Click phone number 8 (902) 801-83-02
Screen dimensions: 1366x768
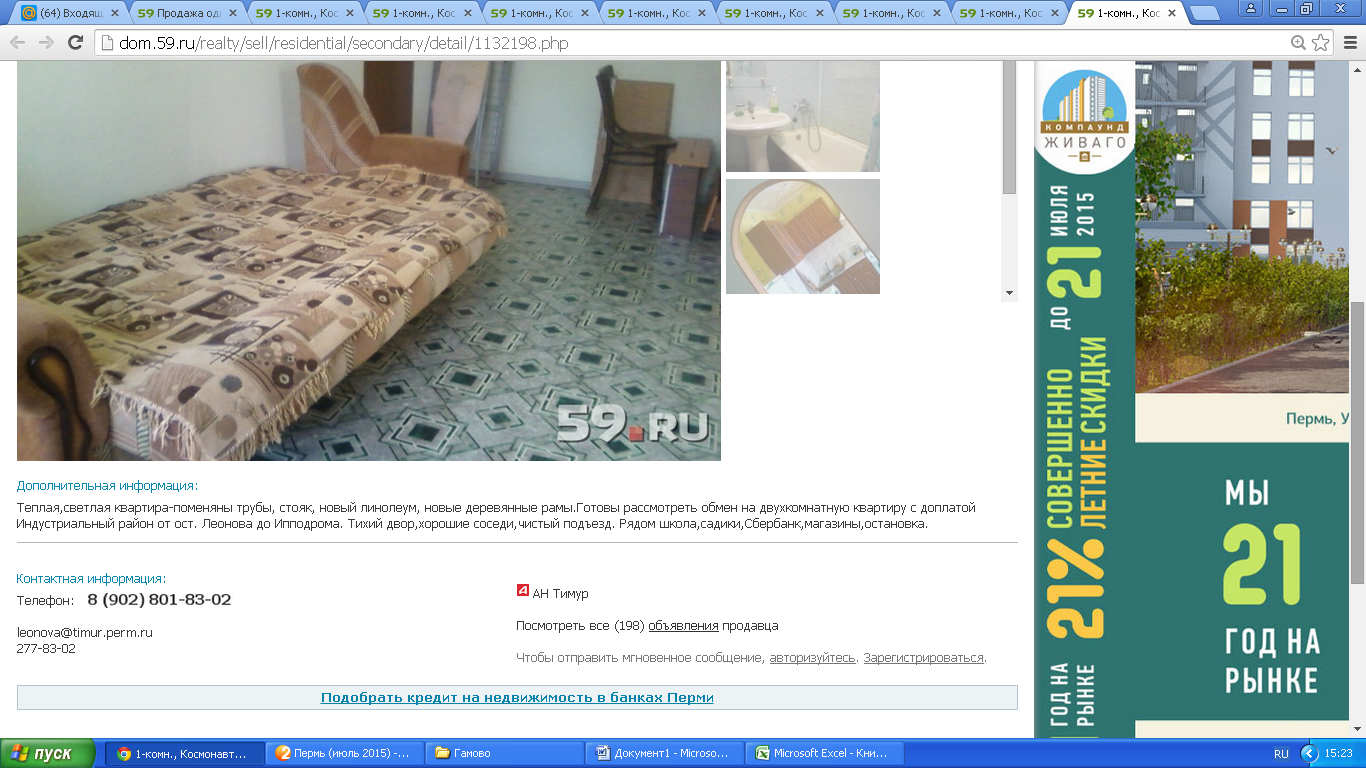pos(159,600)
